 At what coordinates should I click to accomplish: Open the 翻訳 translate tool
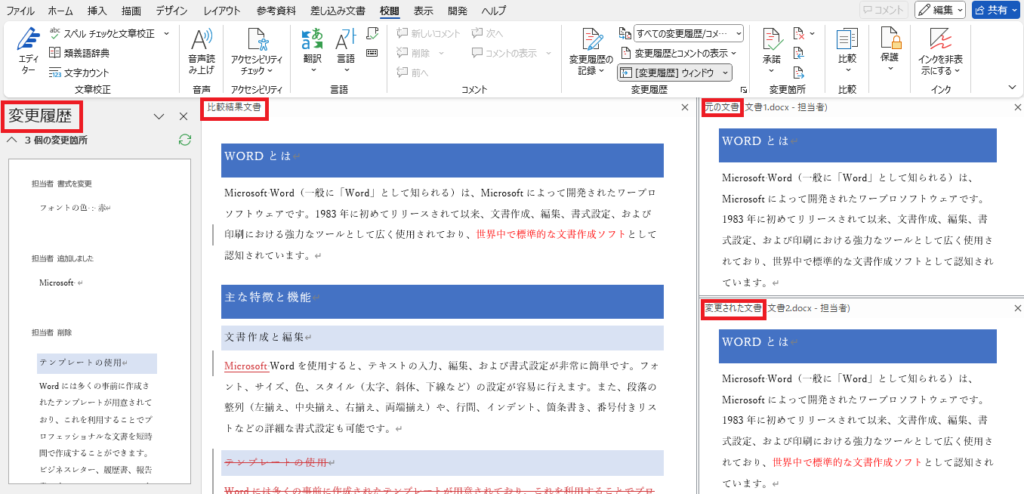pyautogui.click(x=312, y=51)
